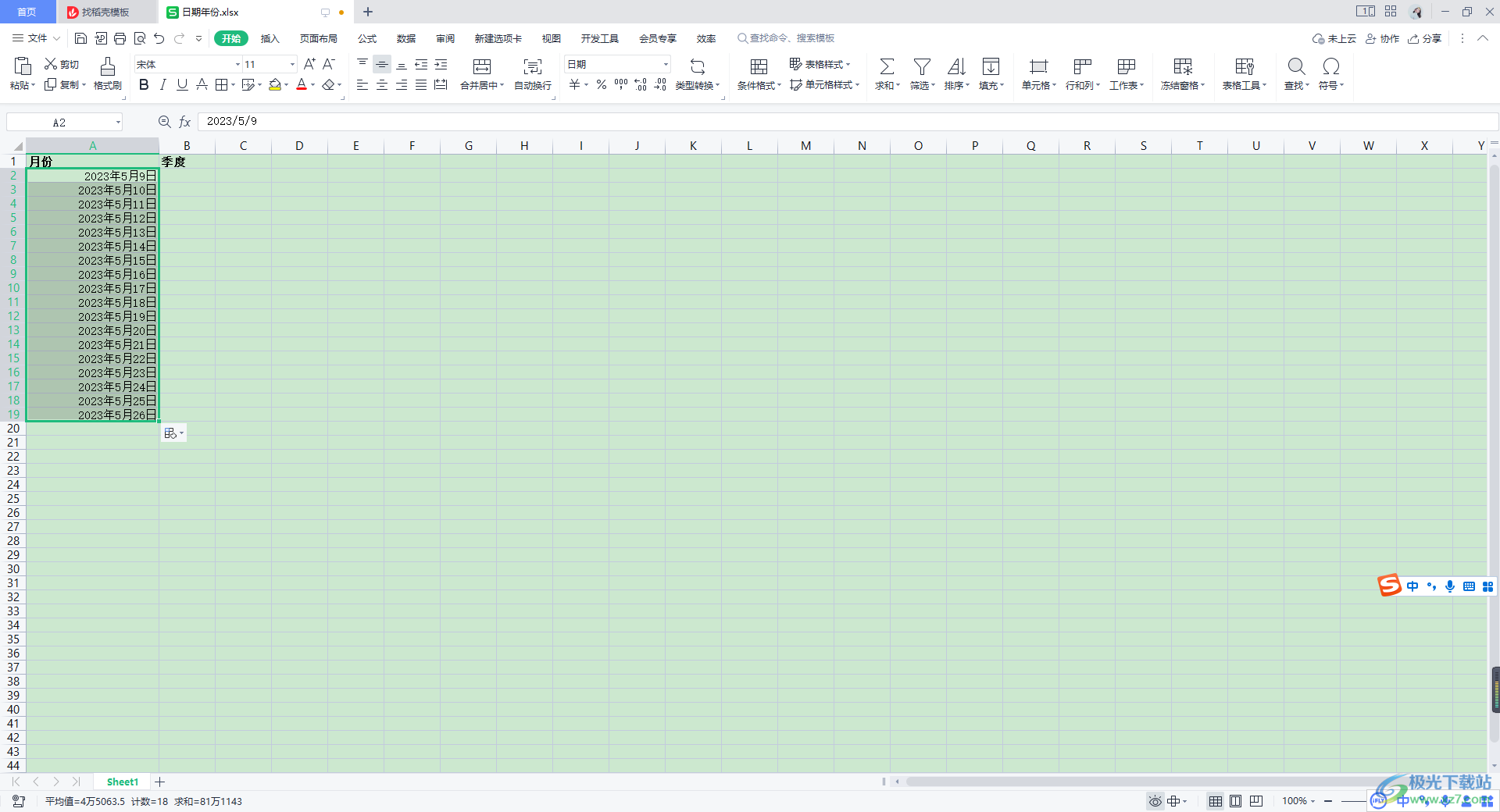Switch to the Home (首页) tab
The width and height of the screenshot is (1500, 812).
click(x=27, y=12)
